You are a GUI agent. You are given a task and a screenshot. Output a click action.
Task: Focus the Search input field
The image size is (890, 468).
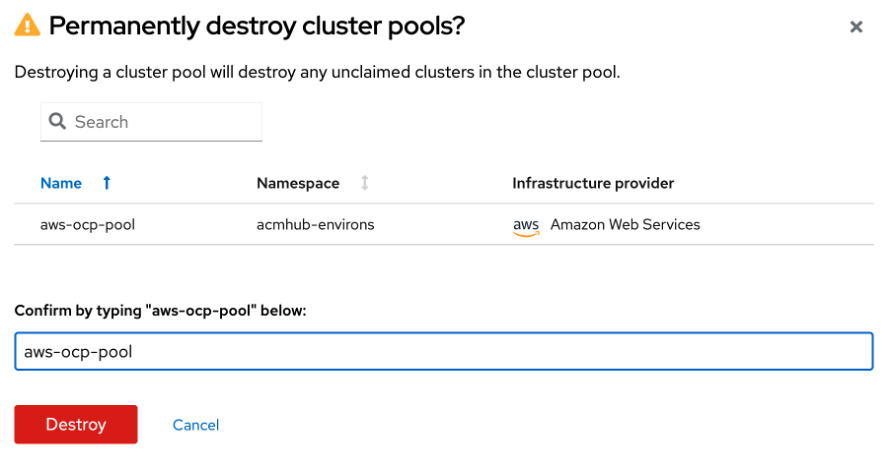pos(151,121)
